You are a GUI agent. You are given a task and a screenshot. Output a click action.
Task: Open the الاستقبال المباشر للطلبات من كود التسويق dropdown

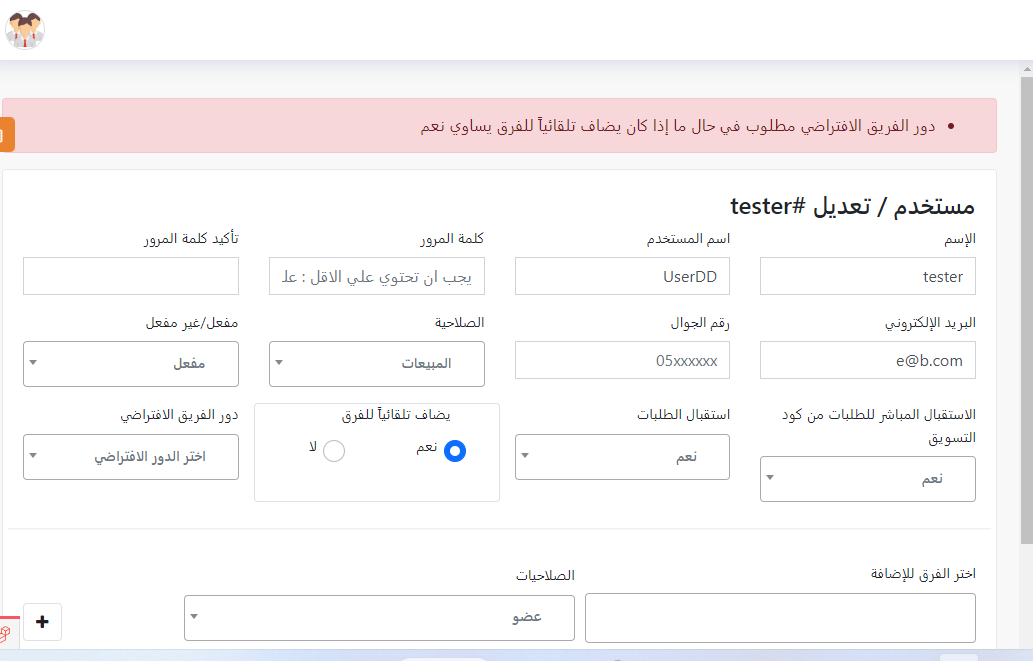pos(867,479)
